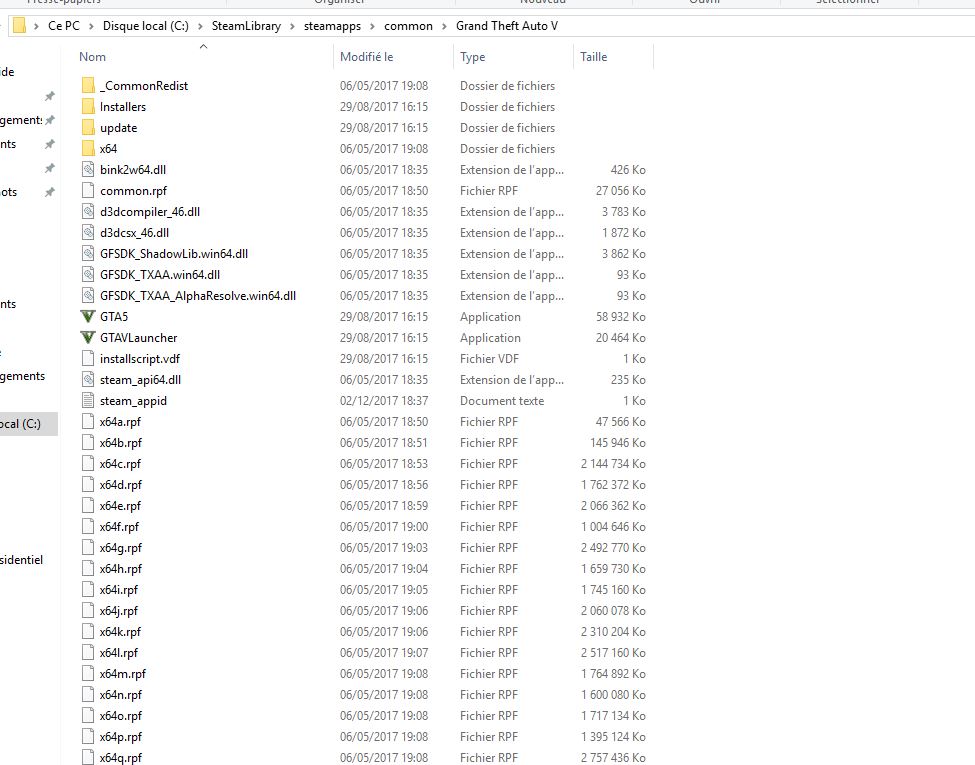Select x64l.rpf file name
Screen dimensions: 975x765
tap(119, 652)
